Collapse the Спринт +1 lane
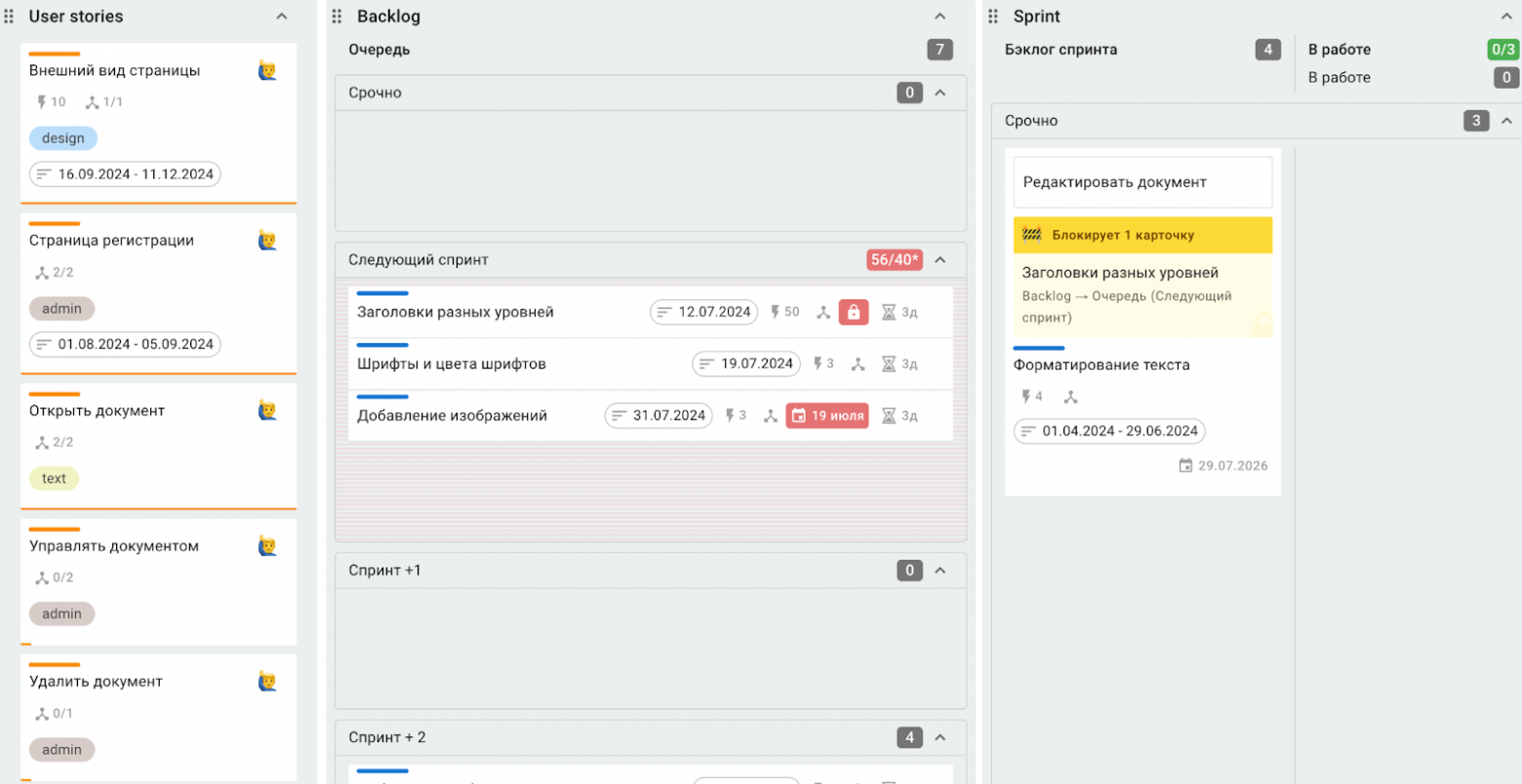This screenshot has height=784, width=1522. click(x=941, y=570)
